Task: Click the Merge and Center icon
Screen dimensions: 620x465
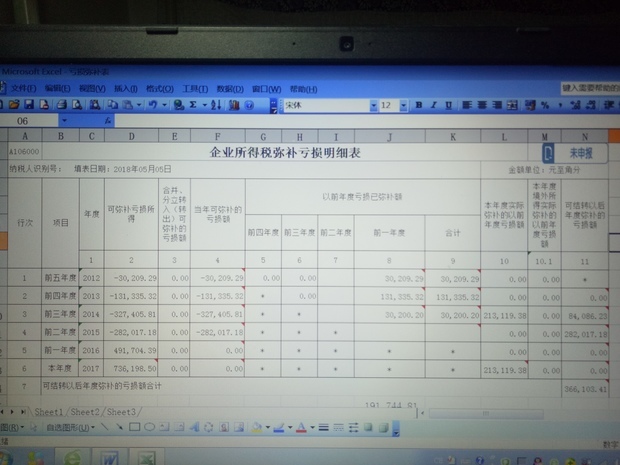Action: coord(512,105)
